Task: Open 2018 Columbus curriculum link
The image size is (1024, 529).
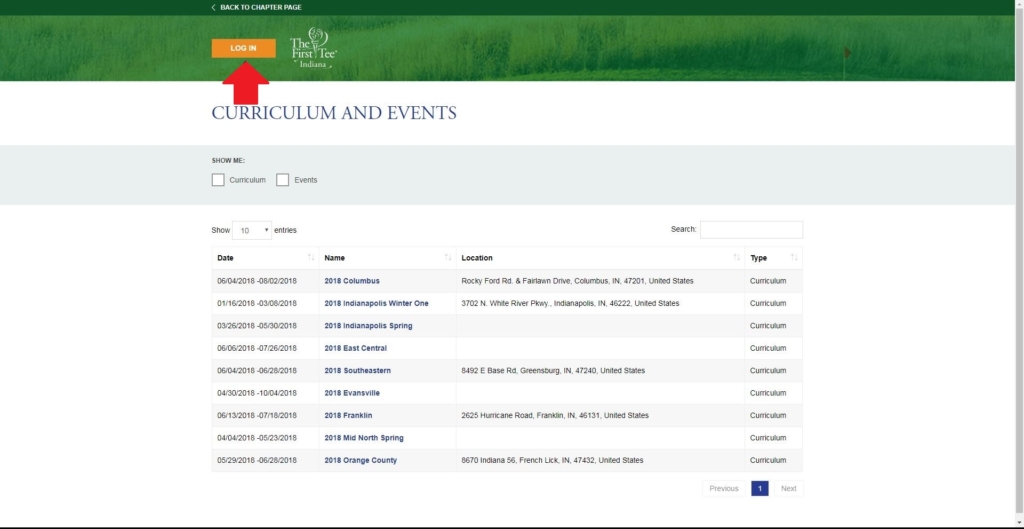Action: (352, 281)
